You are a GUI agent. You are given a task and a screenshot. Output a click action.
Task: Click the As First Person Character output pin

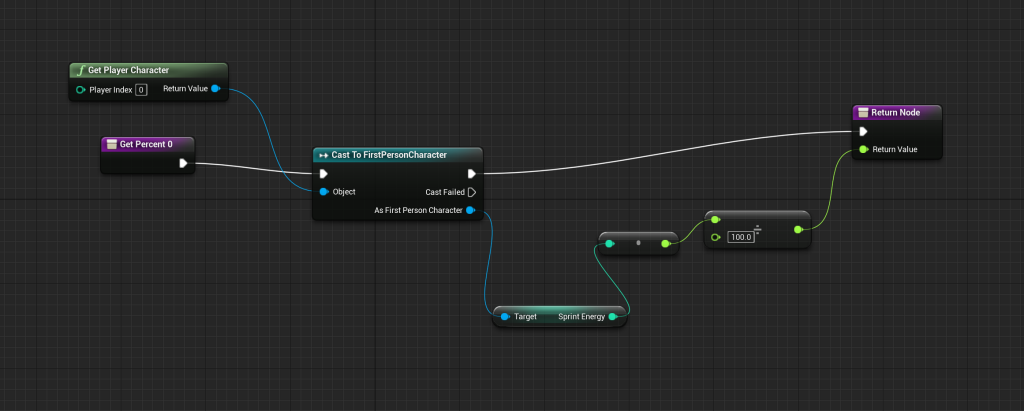pos(471,210)
